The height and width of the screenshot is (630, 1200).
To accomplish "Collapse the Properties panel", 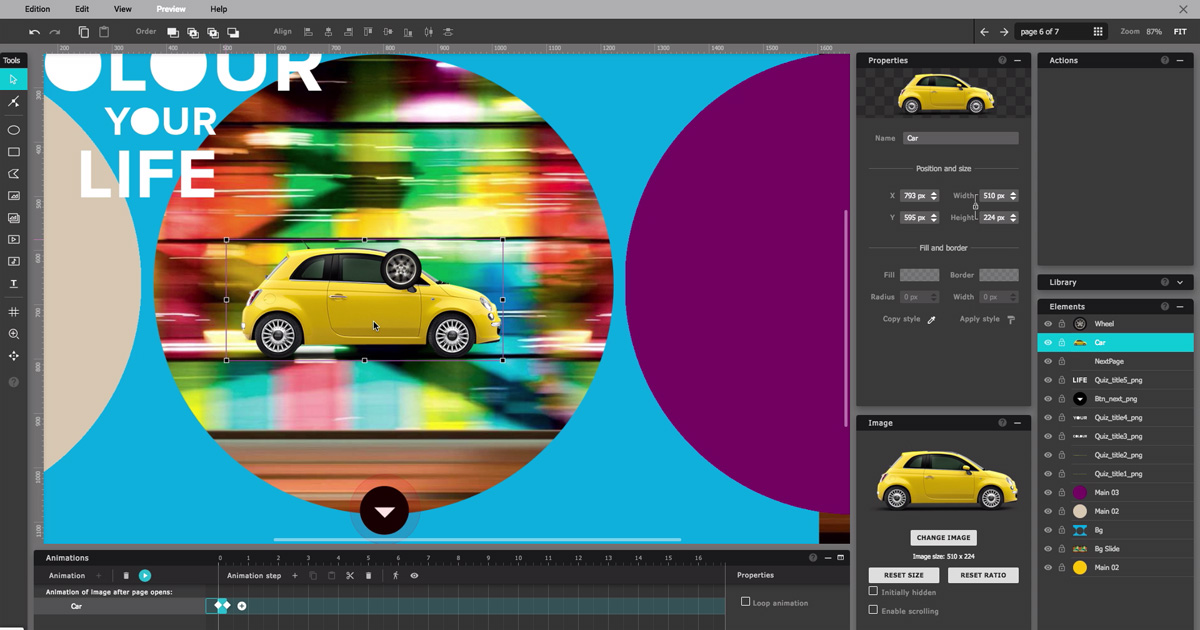I will tap(1017, 61).
